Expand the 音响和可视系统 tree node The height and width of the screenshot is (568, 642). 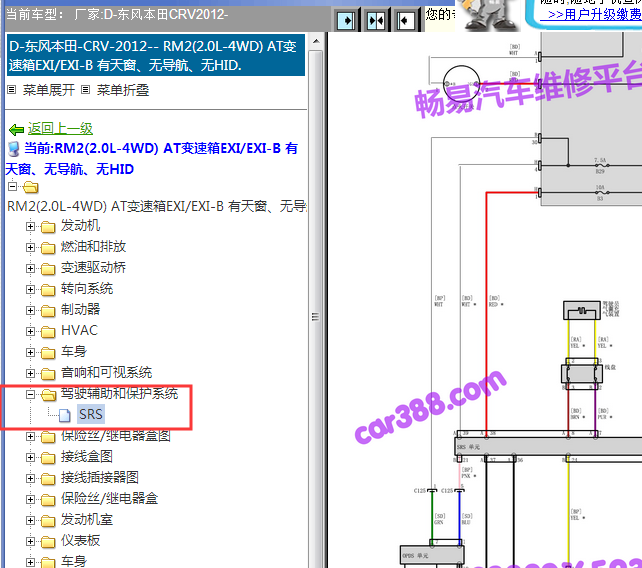point(30,373)
